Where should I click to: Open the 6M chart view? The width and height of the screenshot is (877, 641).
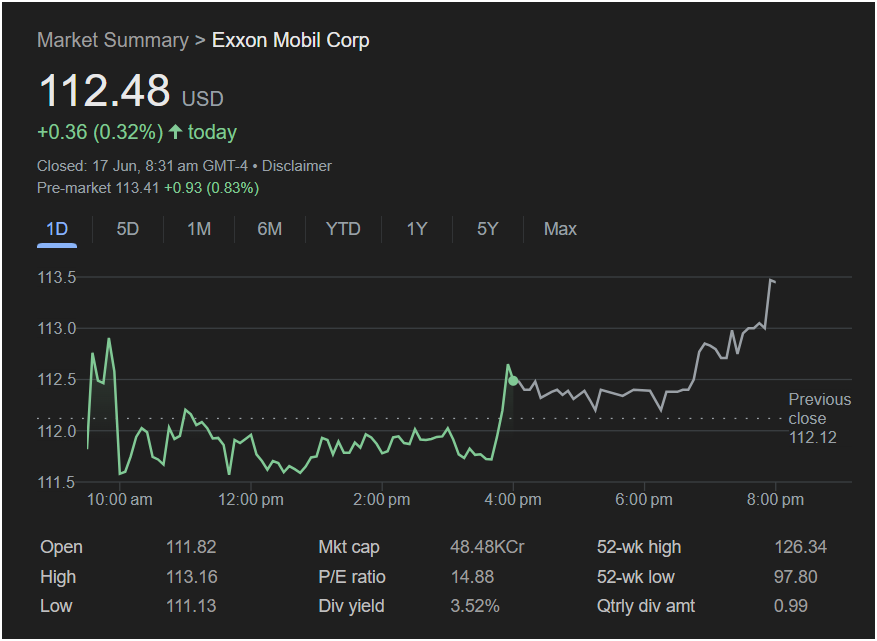270,229
